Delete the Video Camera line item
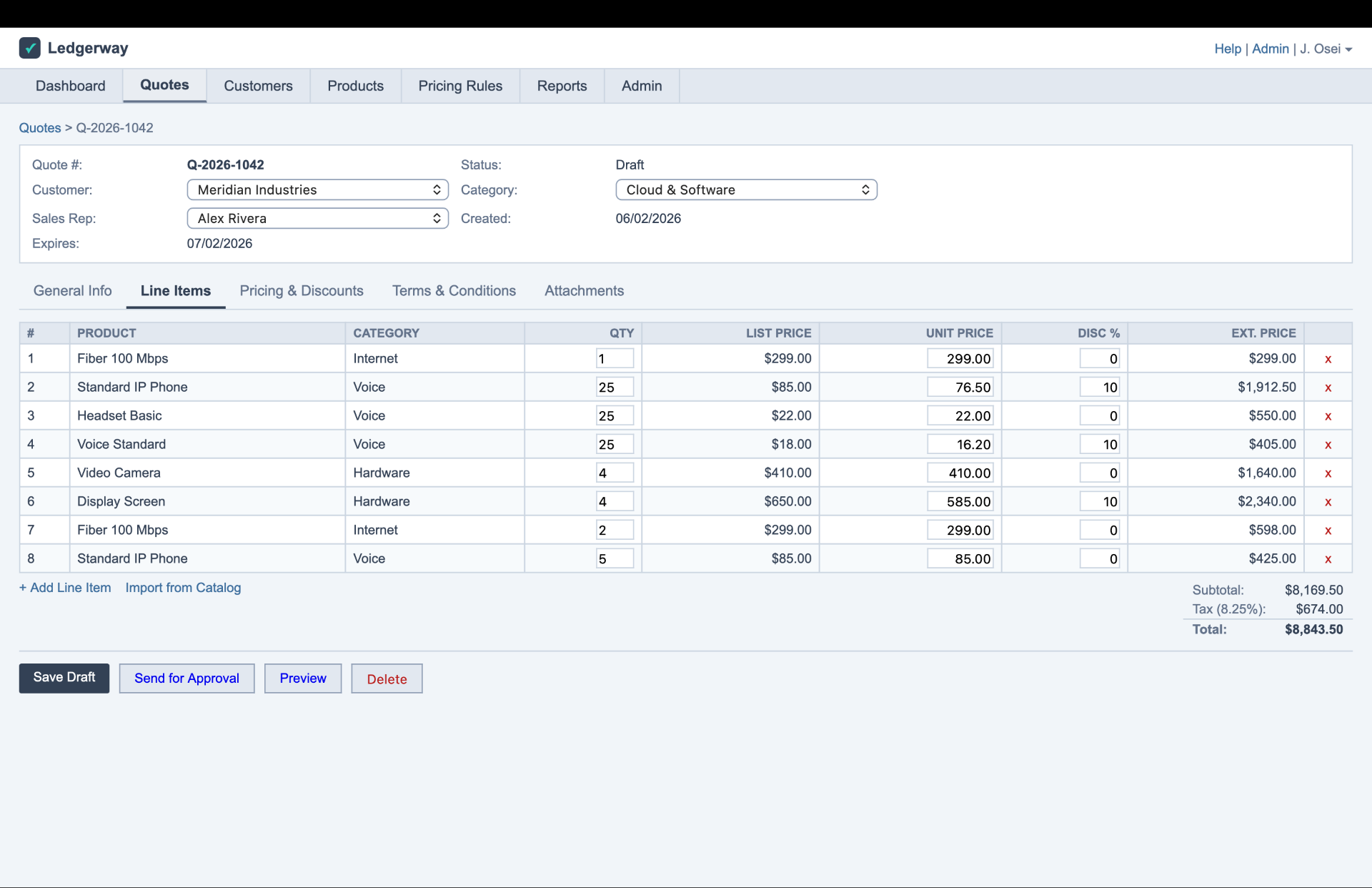The width and height of the screenshot is (1372, 888). coord(1328,473)
